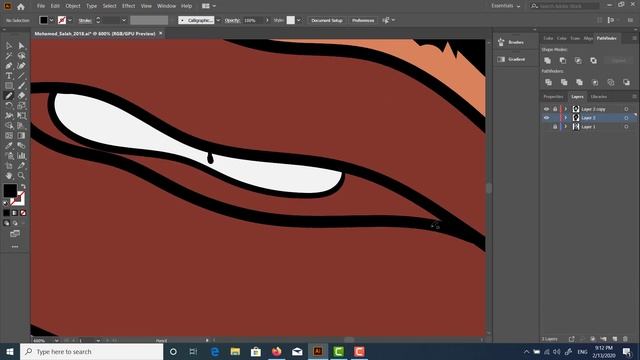The width and height of the screenshot is (640, 360).
Task: Select the Magic Wand tool
Action: point(9,56)
